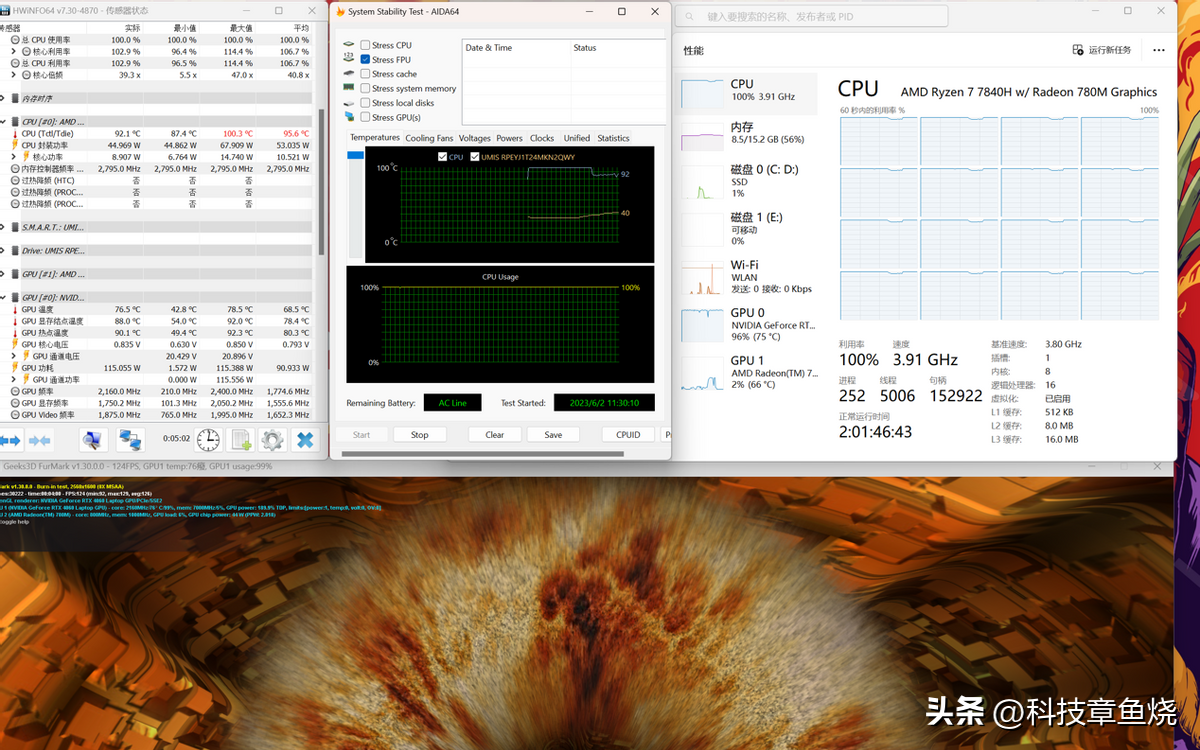The image size is (1200, 750).
Task: Reset the HWiNFO clock timer icon
Action: click(x=208, y=440)
